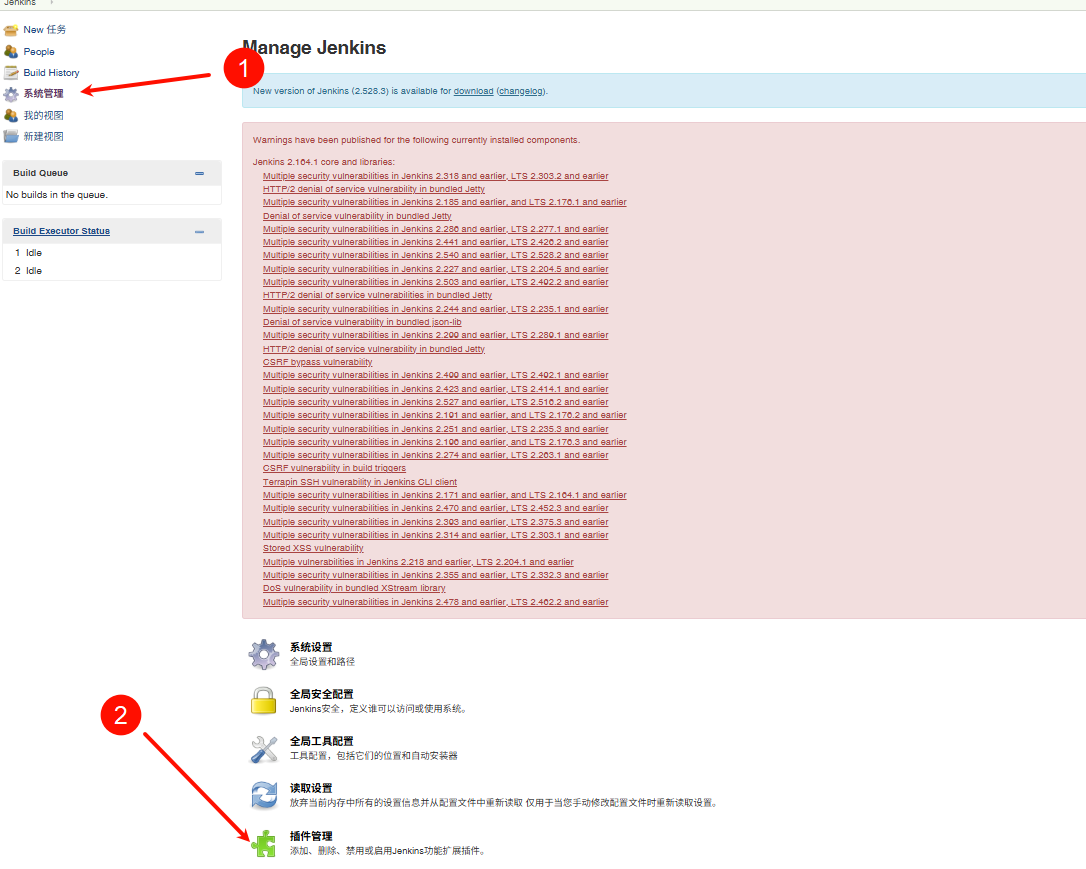Image resolution: width=1086 pixels, height=869 pixels.
Task: Open advisory for Jenkins 2.423 and earlier
Action: [x=435, y=389]
